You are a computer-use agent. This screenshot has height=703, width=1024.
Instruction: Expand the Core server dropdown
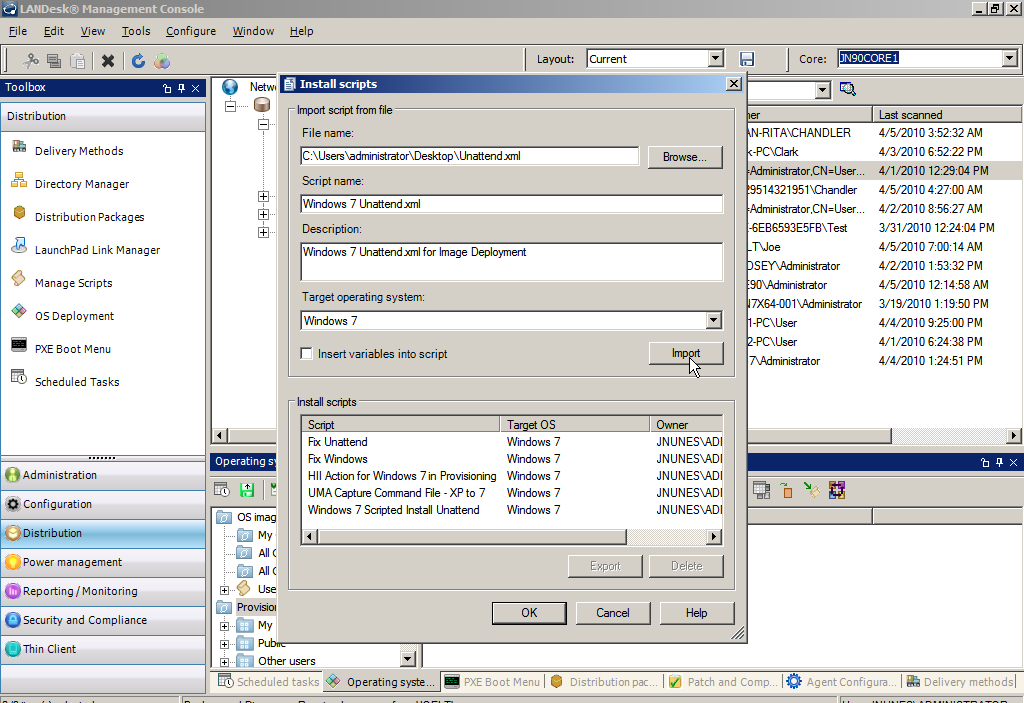coord(1009,59)
